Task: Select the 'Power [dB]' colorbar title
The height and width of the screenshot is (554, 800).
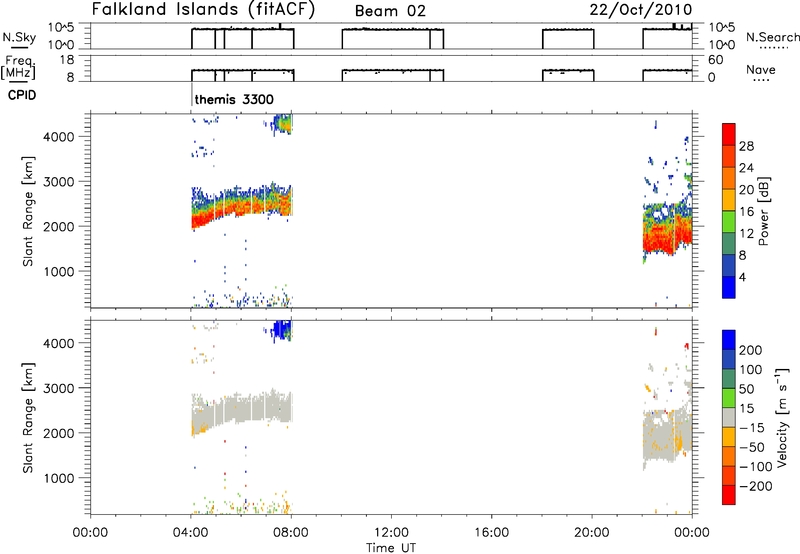Action: click(x=764, y=211)
